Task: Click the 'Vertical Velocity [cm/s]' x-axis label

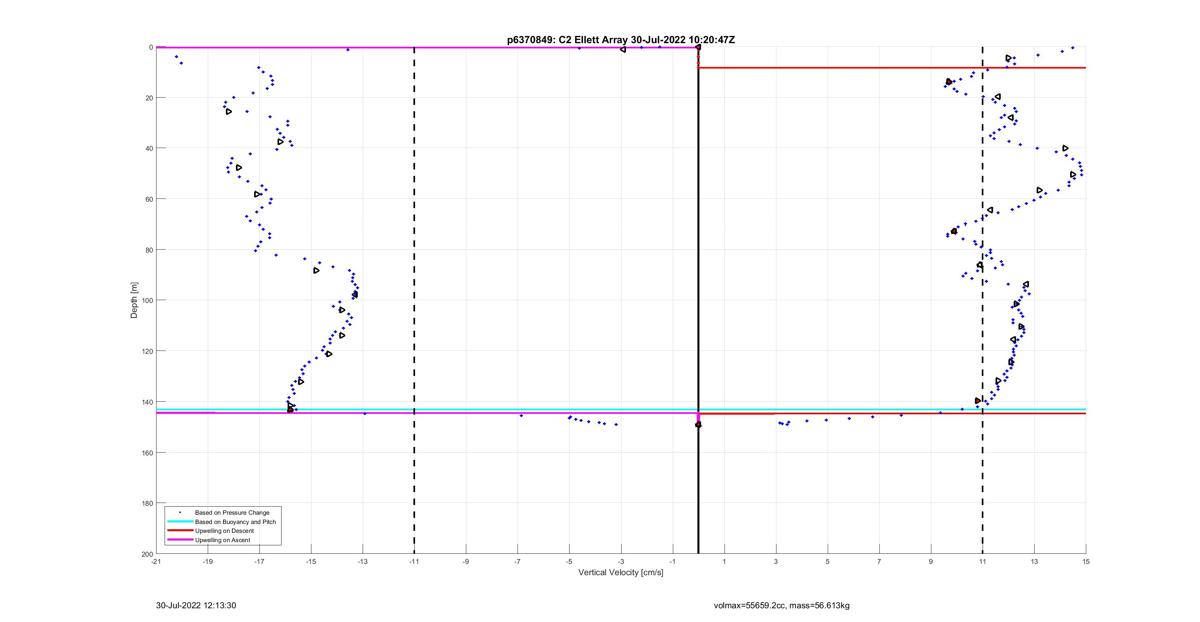Action: pos(621,572)
